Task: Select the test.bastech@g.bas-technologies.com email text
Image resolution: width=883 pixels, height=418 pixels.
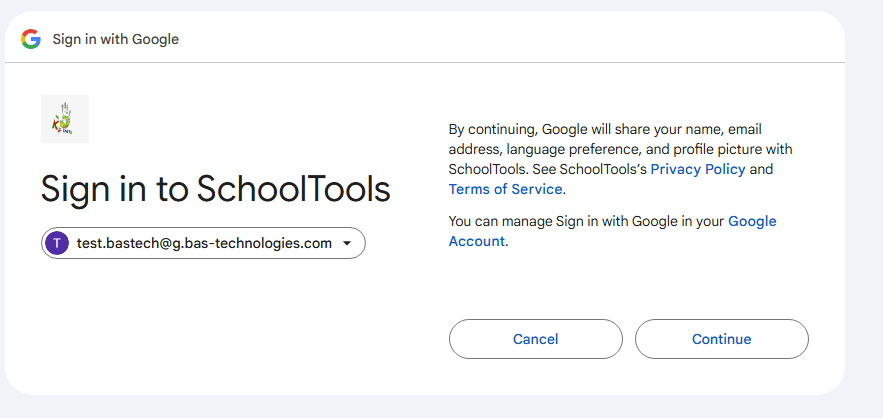Action: pos(204,243)
